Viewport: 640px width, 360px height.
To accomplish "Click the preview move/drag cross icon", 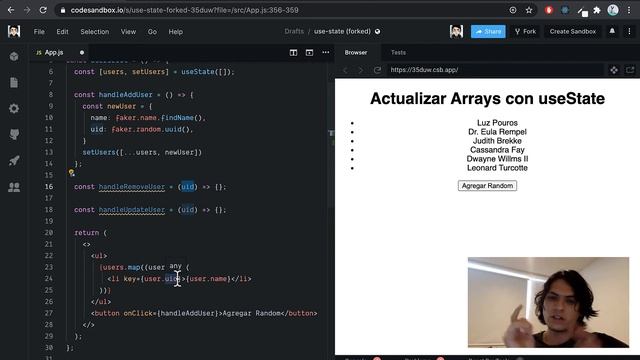I will [614, 70].
